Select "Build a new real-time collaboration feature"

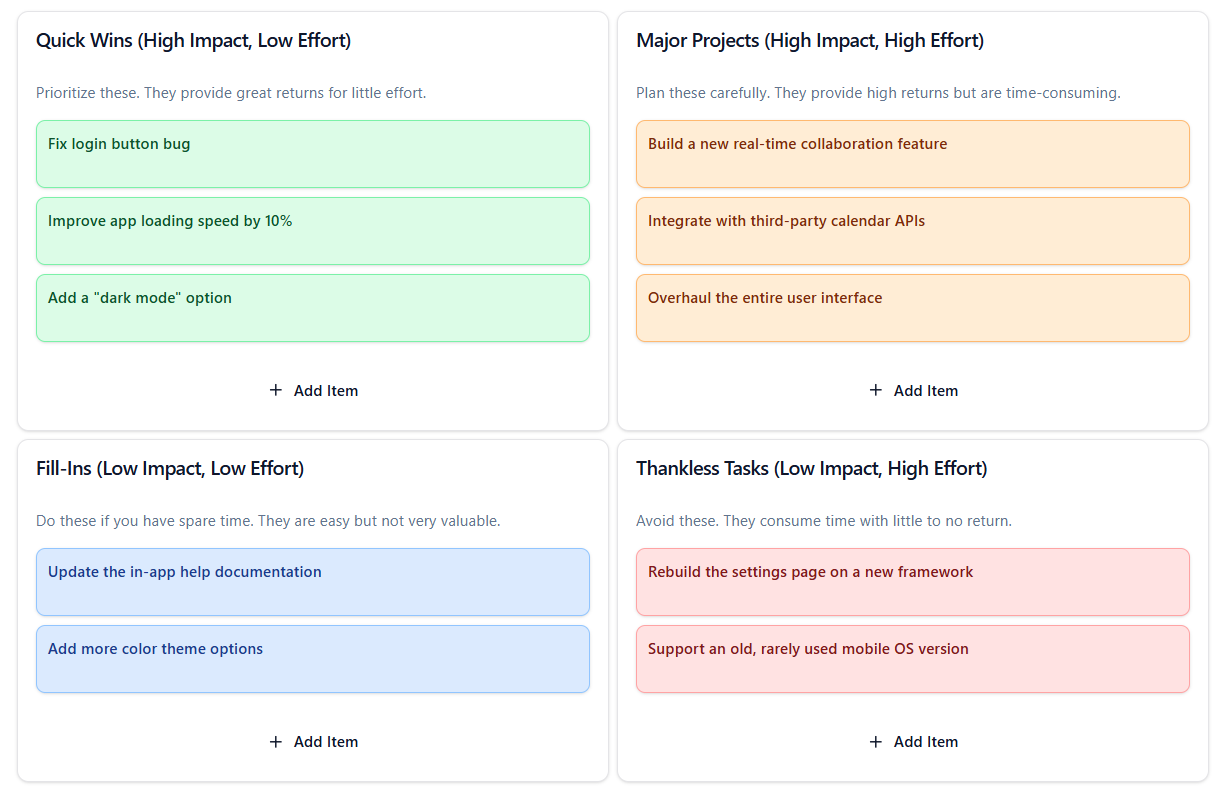click(x=913, y=154)
